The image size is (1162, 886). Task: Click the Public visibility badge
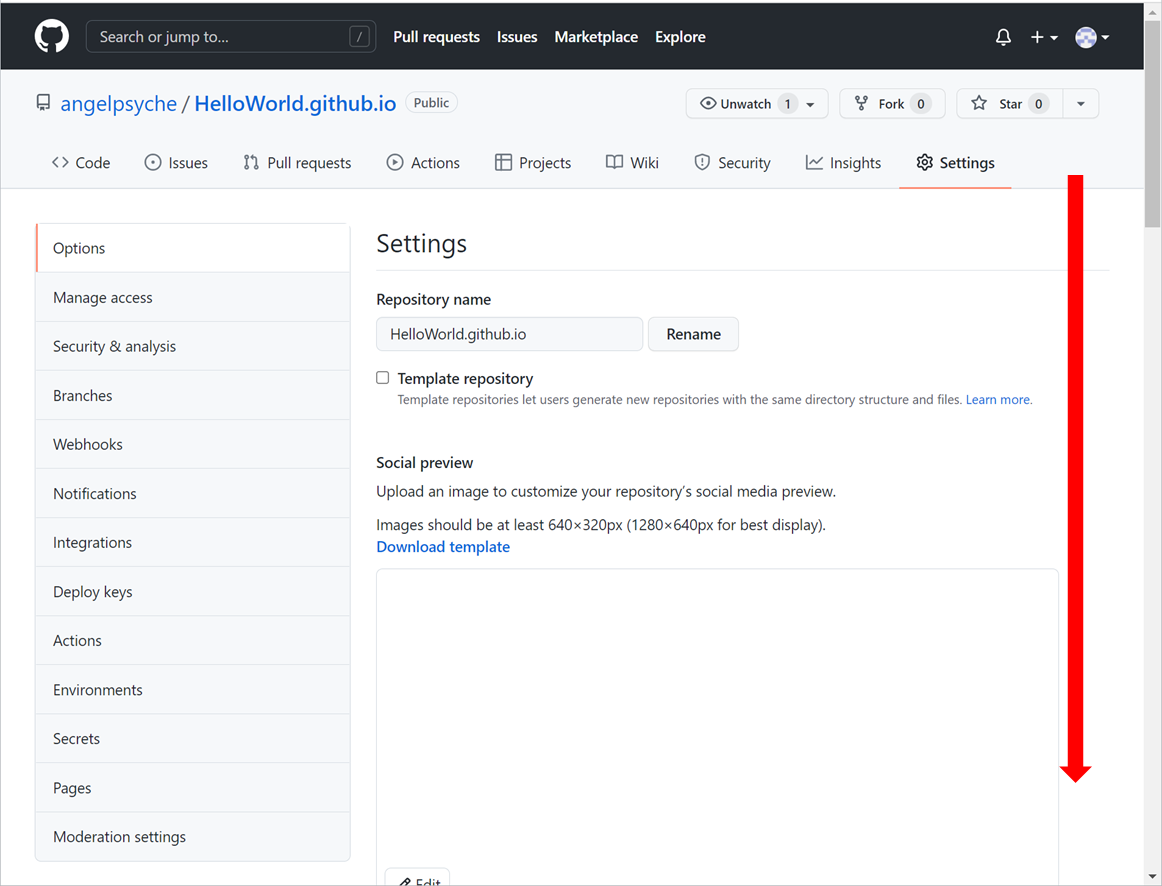431,103
